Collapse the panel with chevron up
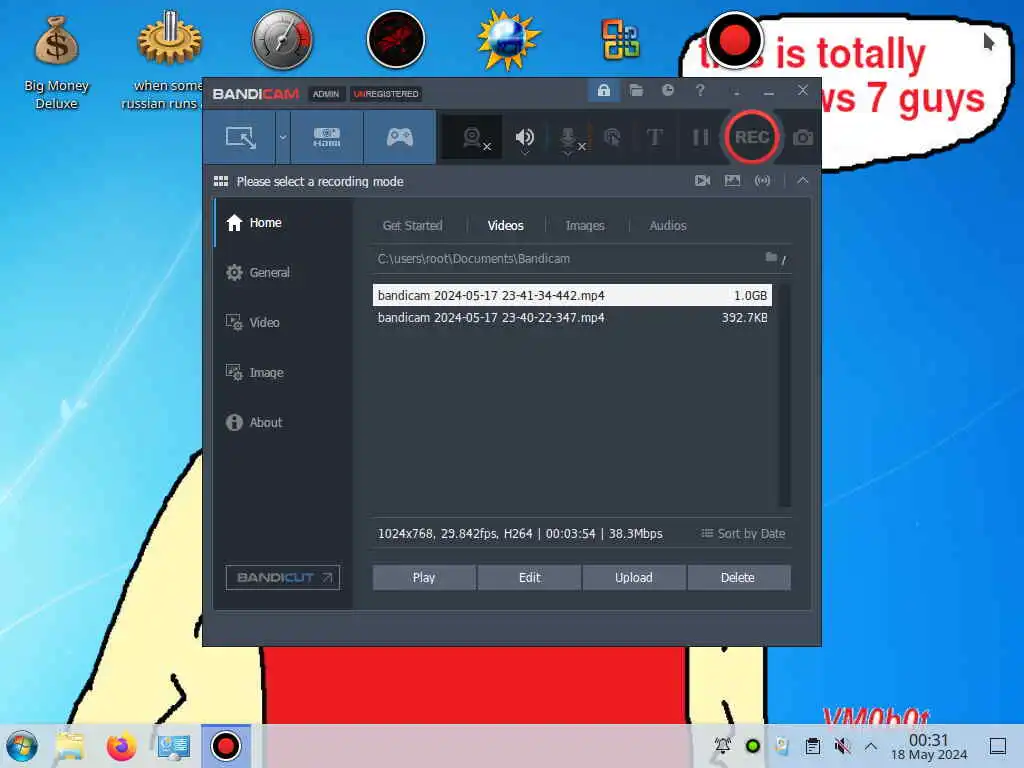Screen dimensions: 1024x768 (x=803, y=180)
